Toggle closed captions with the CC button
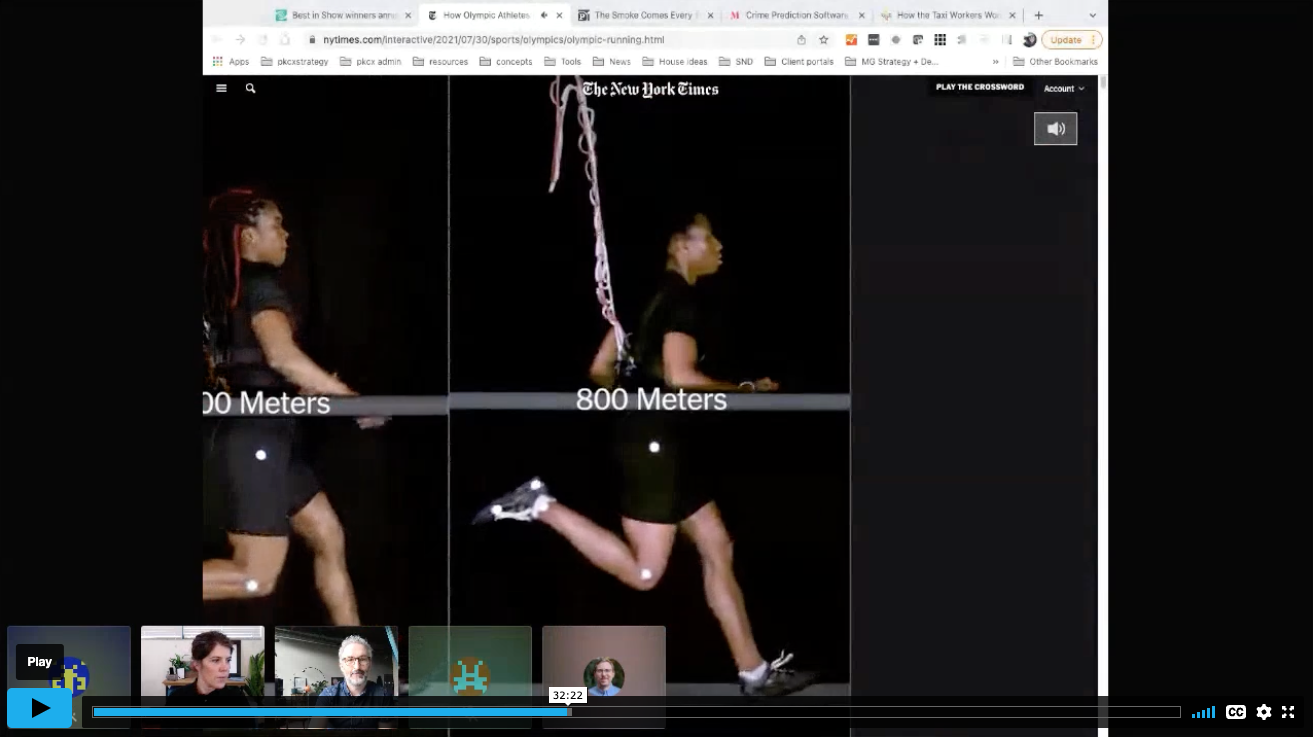This screenshot has height=737, width=1313. pos(1234,712)
